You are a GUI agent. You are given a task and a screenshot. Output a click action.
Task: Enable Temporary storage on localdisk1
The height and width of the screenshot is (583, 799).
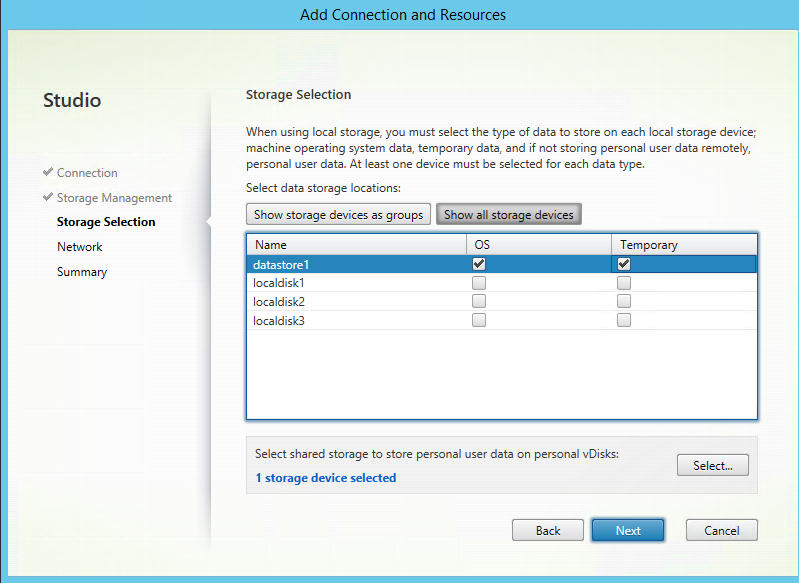click(624, 283)
